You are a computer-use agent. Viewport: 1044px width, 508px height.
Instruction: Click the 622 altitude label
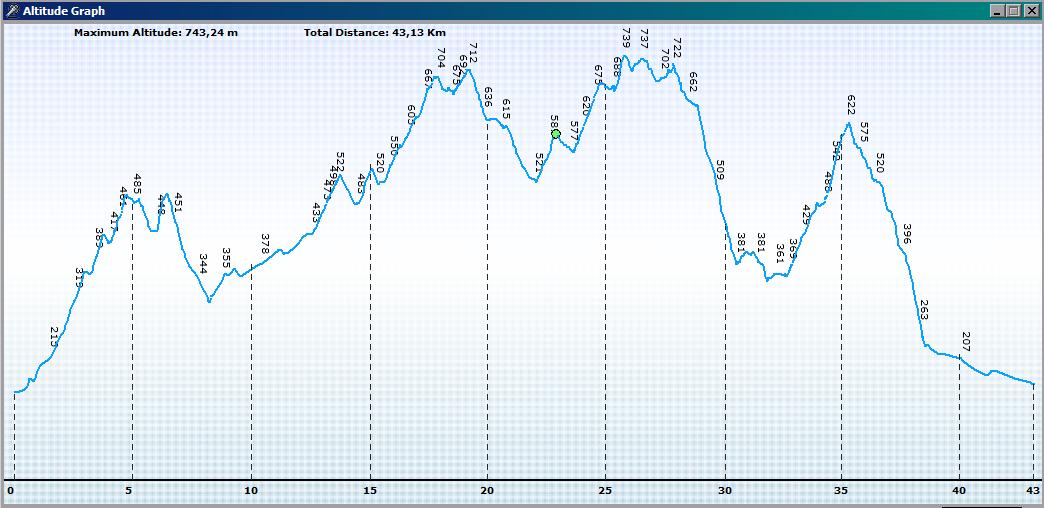tap(851, 105)
